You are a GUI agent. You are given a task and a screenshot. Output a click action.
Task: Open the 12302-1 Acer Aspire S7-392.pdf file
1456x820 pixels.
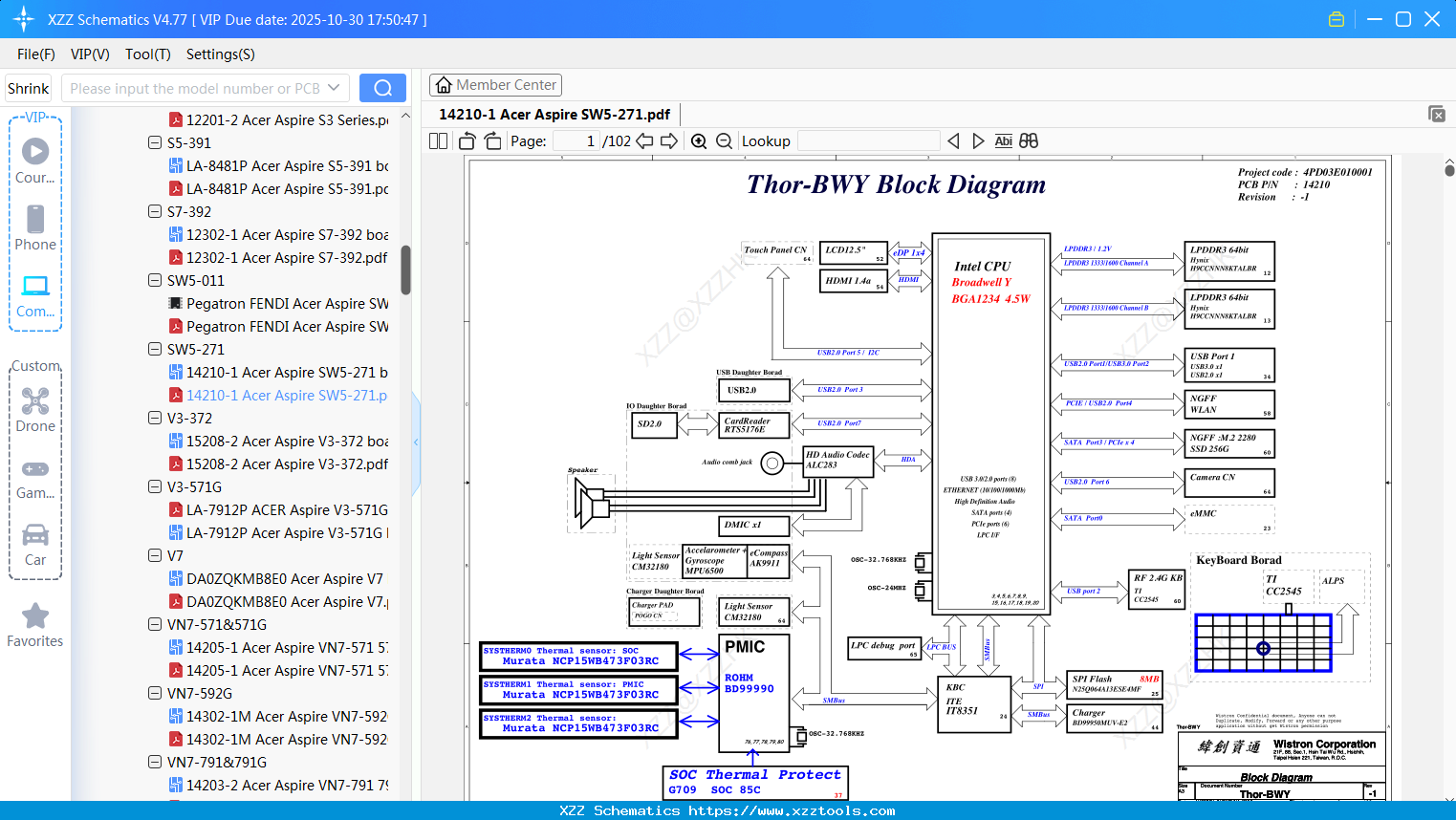coord(279,257)
